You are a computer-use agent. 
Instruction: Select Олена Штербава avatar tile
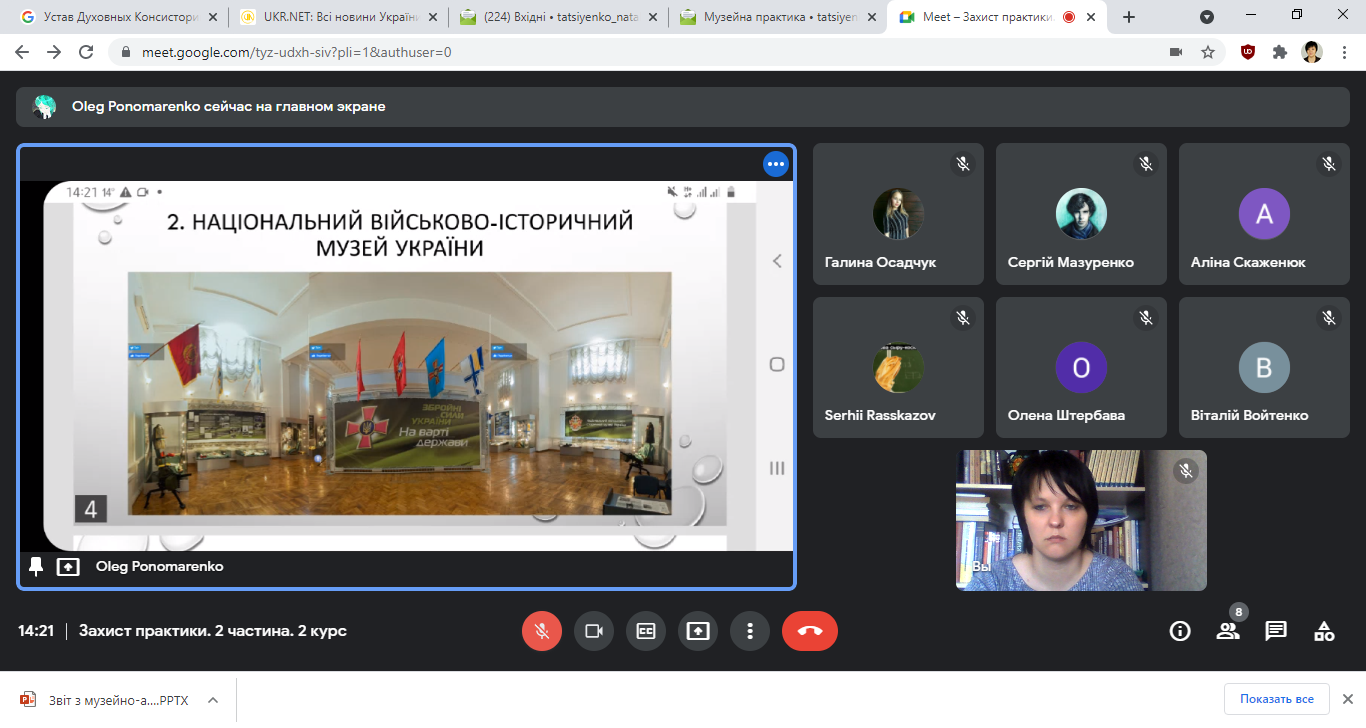tap(1081, 367)
